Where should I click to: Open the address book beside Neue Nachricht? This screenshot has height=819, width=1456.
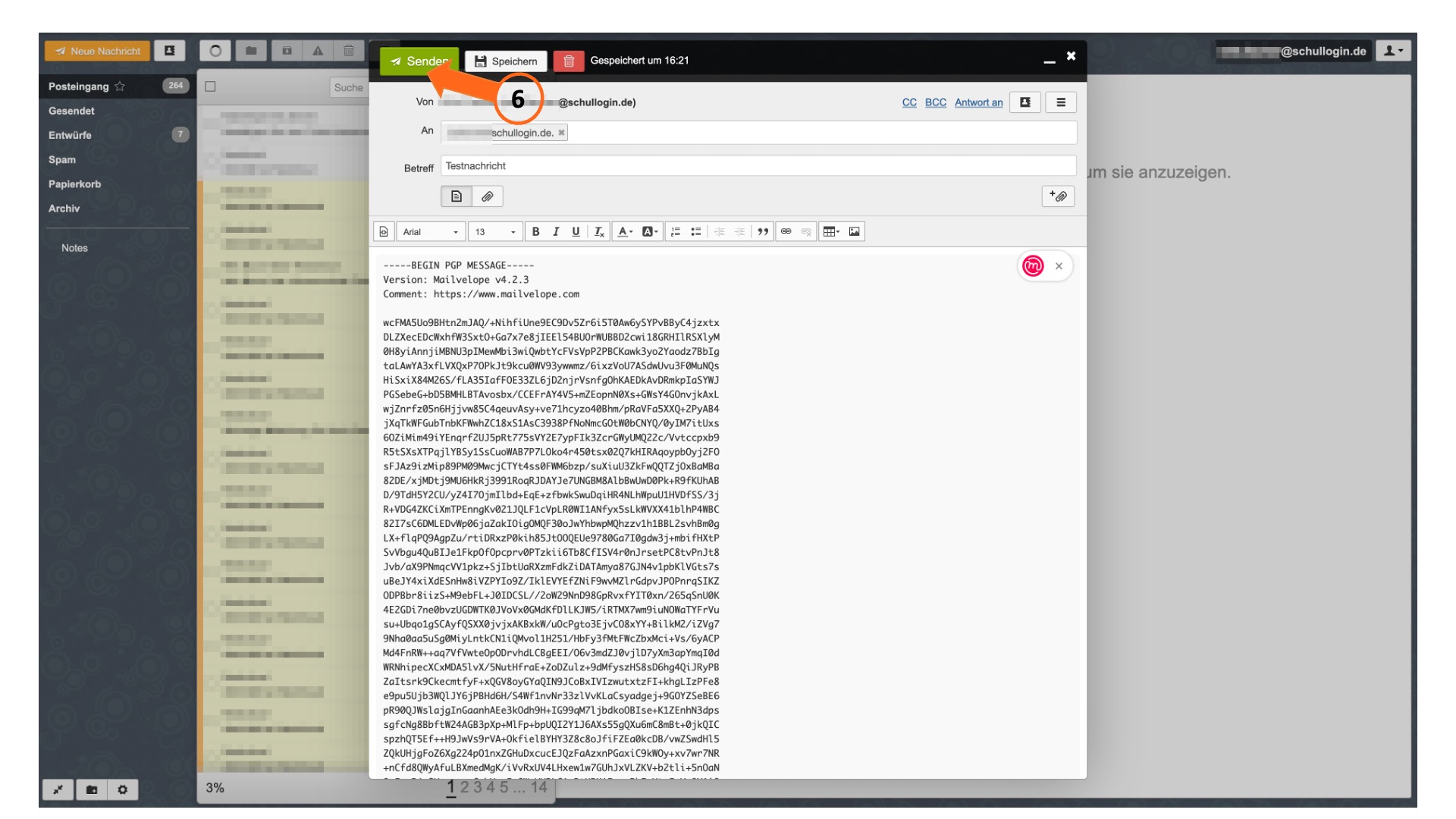point(170,51)
